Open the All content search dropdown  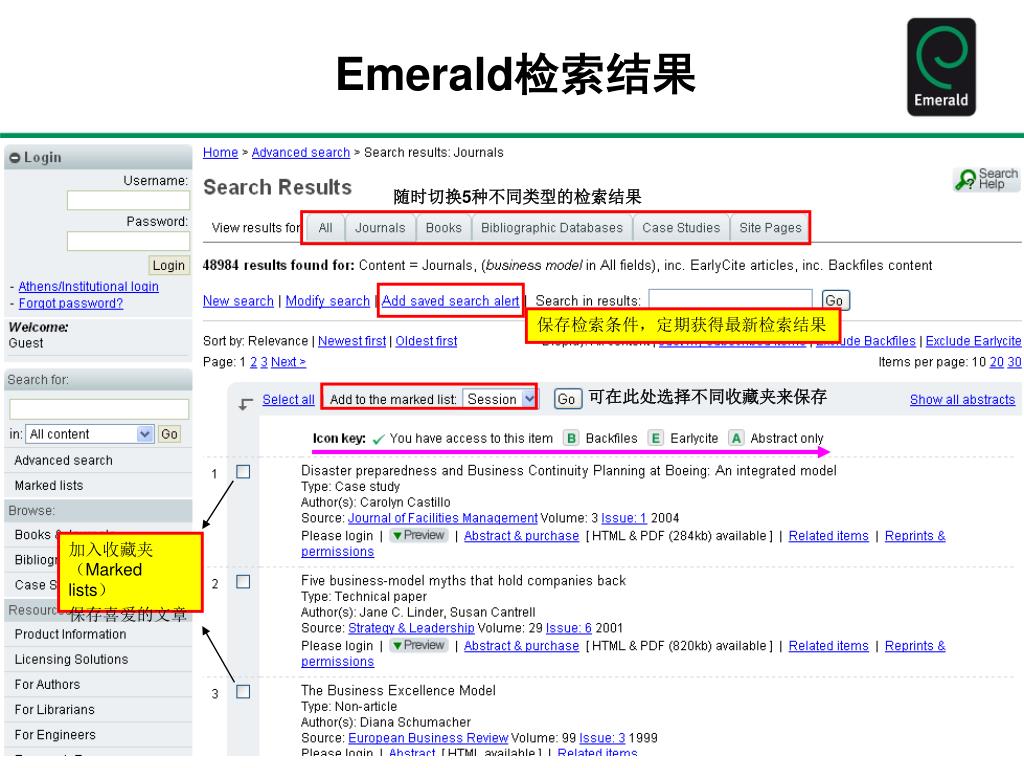[x=90, y=434]
